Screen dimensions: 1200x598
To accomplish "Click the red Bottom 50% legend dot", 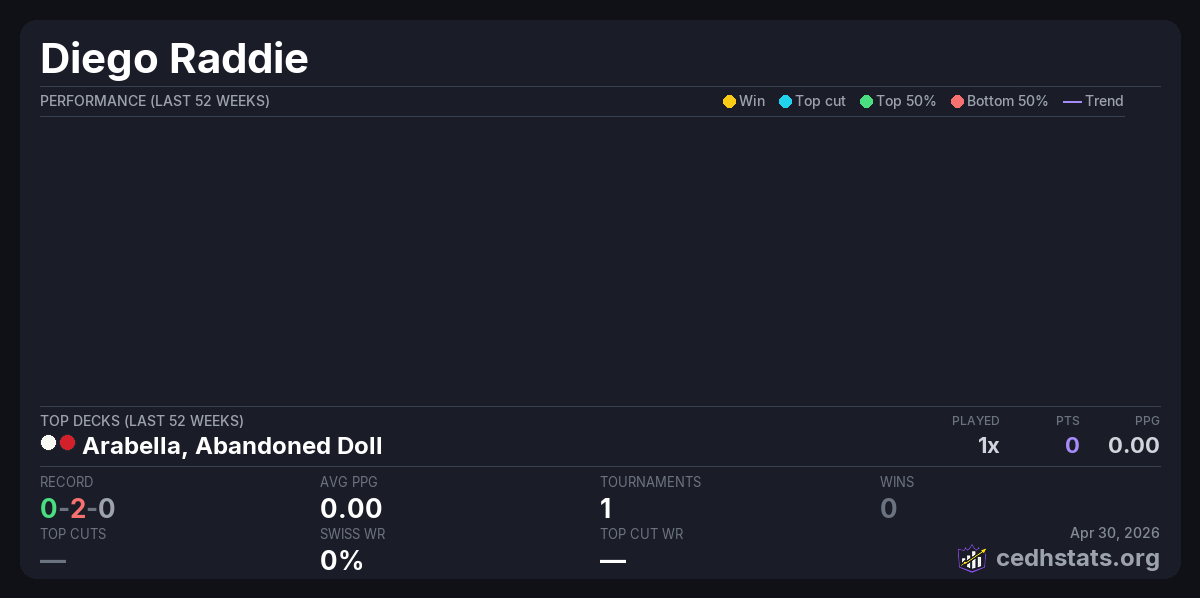I will [x=957, y=101].
